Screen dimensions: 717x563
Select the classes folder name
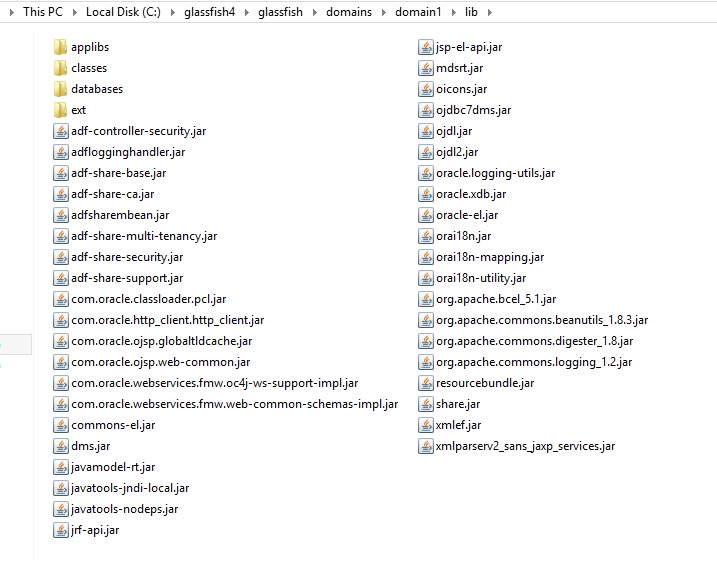(89, 68)
